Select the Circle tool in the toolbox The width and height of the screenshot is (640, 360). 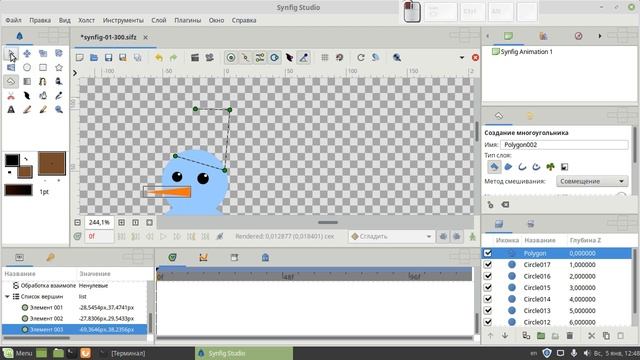point(27,67)
